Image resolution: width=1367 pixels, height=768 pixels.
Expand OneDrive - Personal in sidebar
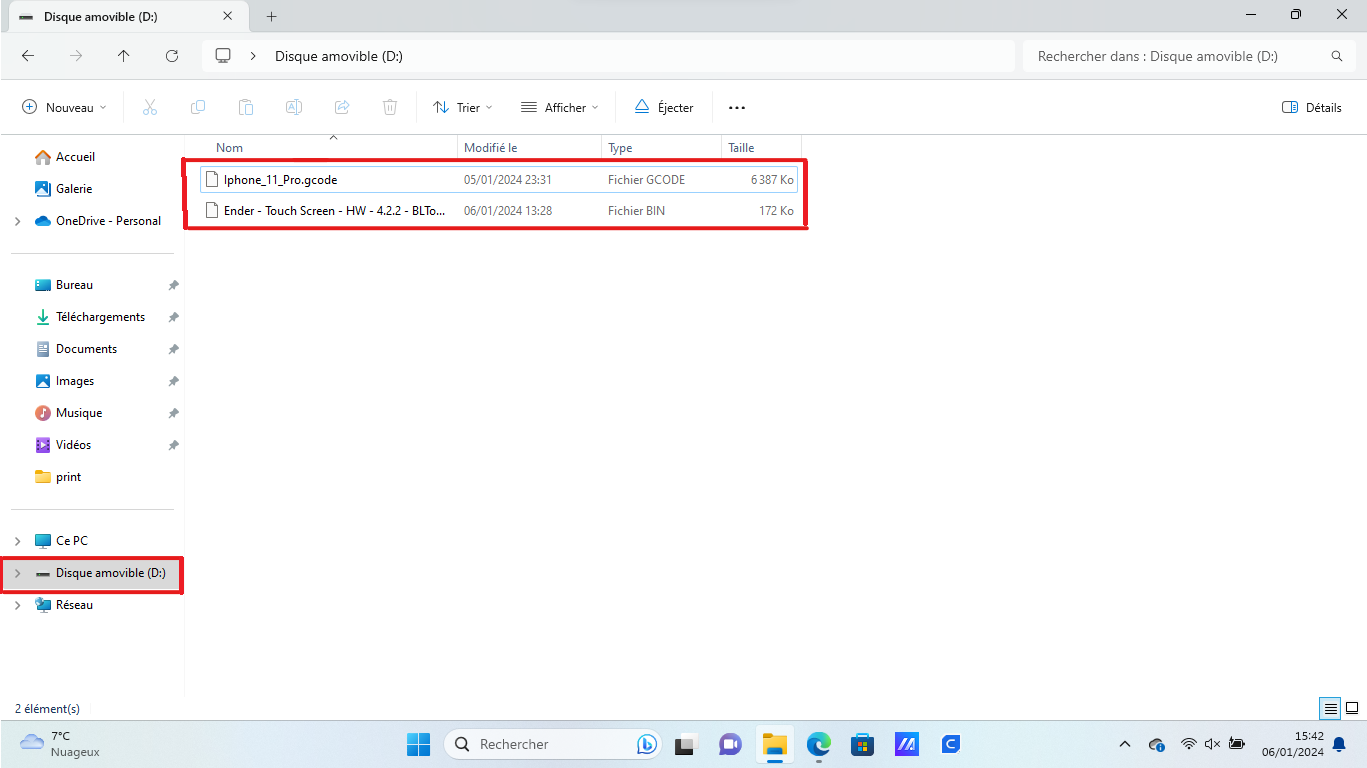pos(18,221)
